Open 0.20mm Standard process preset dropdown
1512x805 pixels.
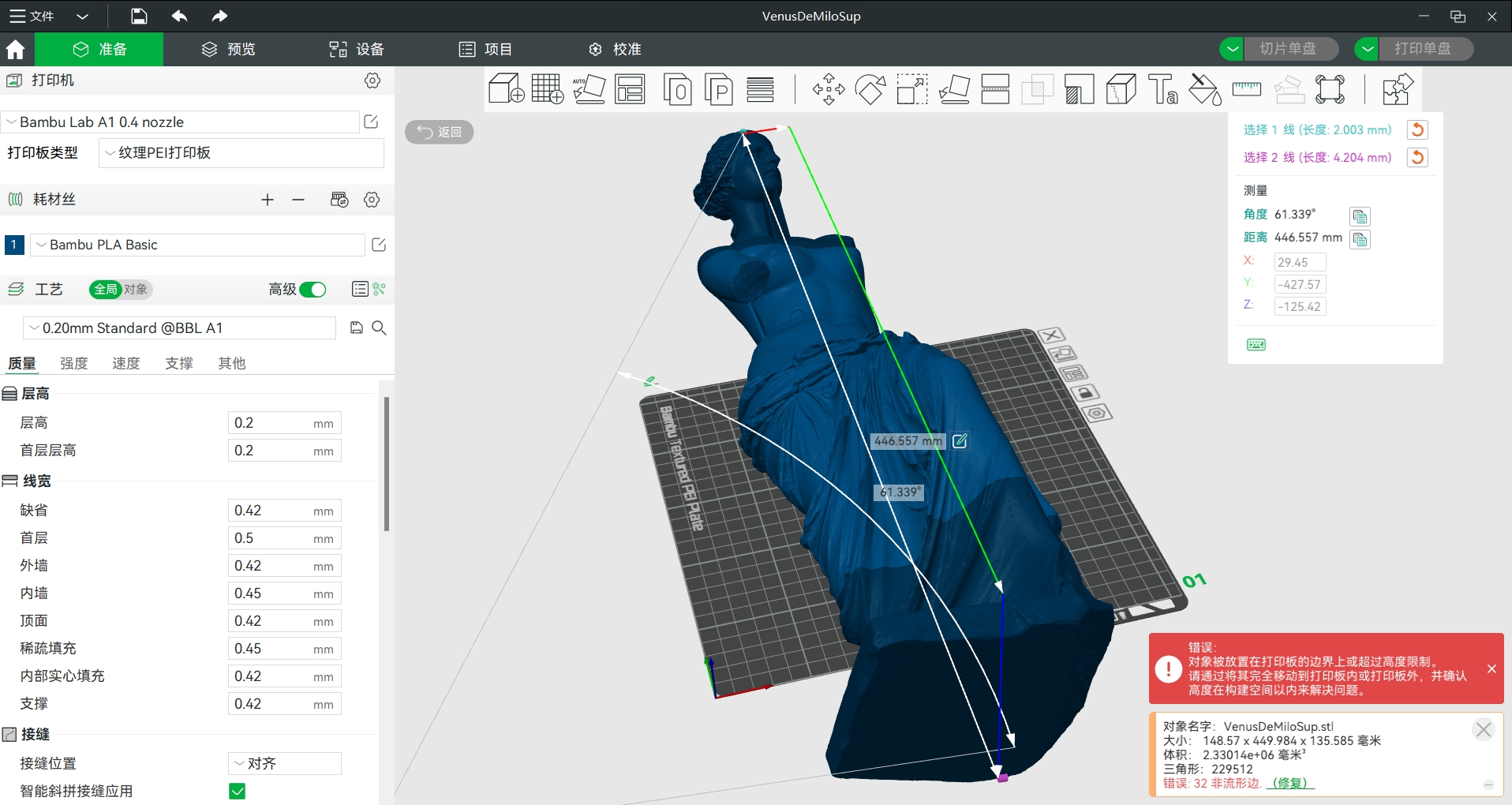tap(179, 328)
